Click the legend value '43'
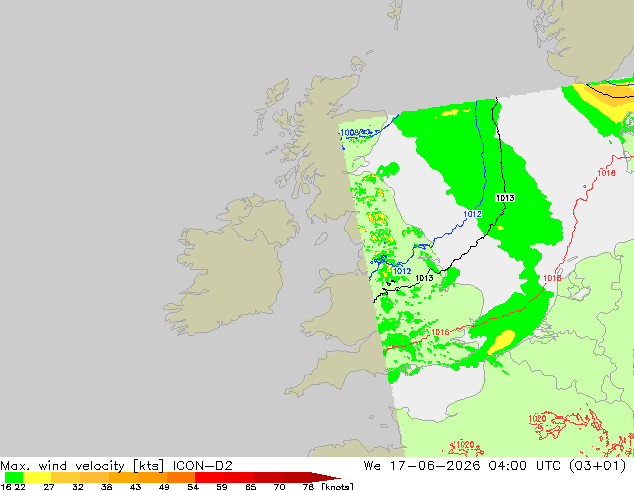This screenshot has width=634, height=490. click(x=135, y=486)
